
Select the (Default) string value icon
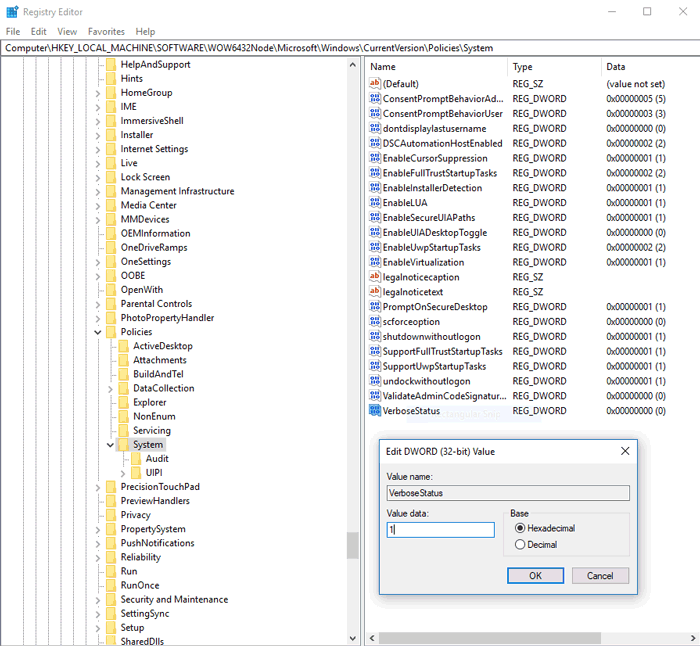(375, 84)
